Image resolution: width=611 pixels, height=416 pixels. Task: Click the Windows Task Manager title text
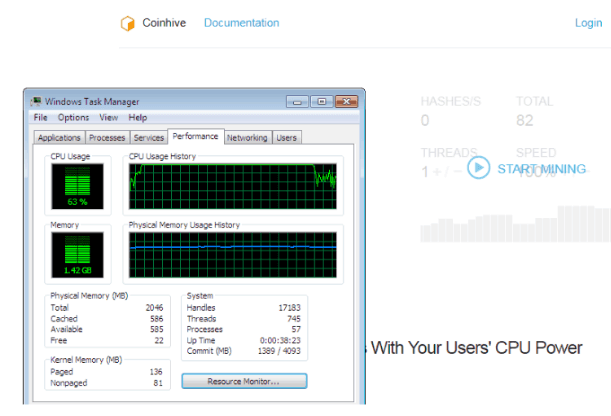tap(92, 102)
